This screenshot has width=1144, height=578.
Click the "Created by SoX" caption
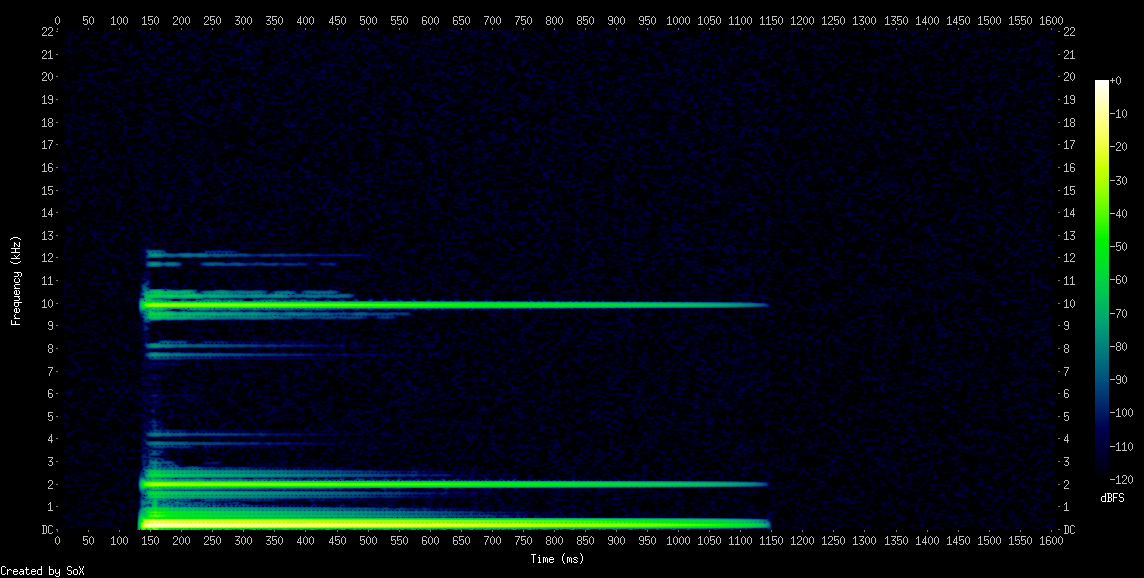42,571
